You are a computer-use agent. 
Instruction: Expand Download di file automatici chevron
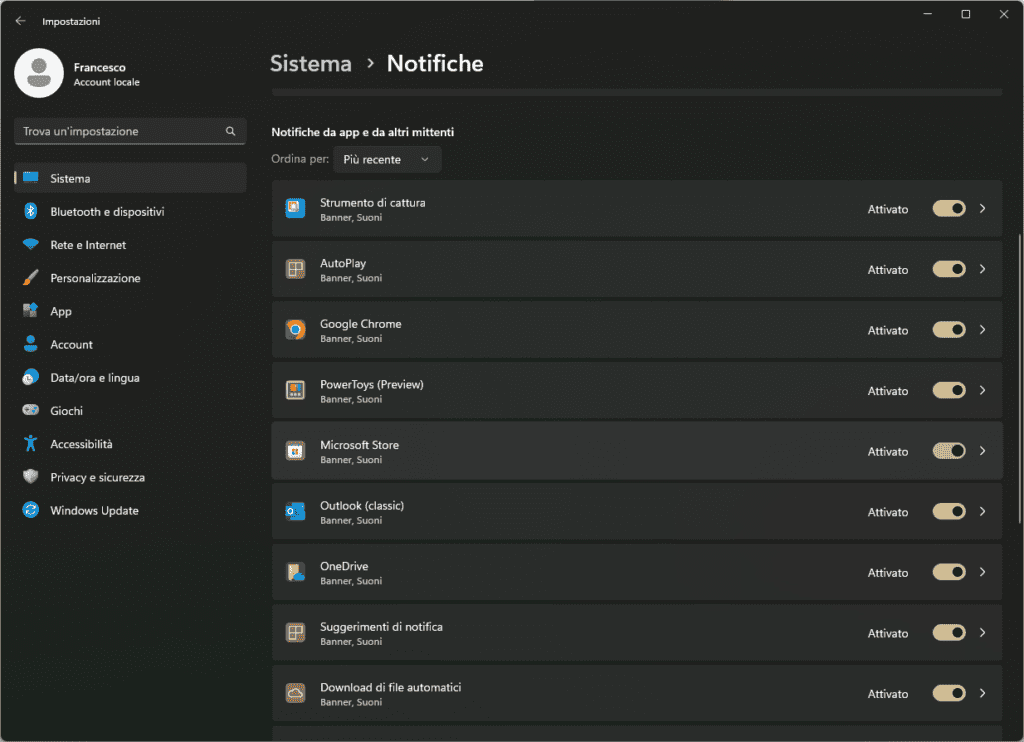tap(983, 693)
